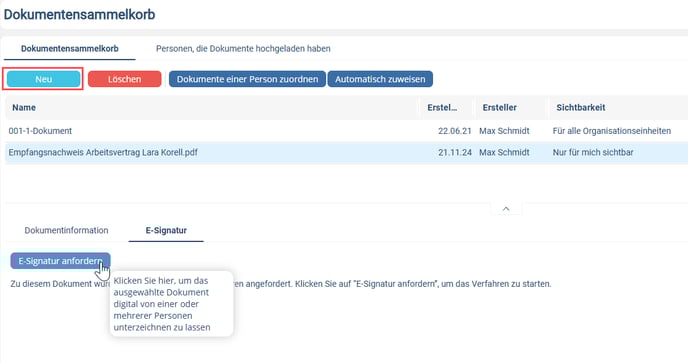Click 'Nur für mich sichtbar' visibility cell

(x=593, y=152)
